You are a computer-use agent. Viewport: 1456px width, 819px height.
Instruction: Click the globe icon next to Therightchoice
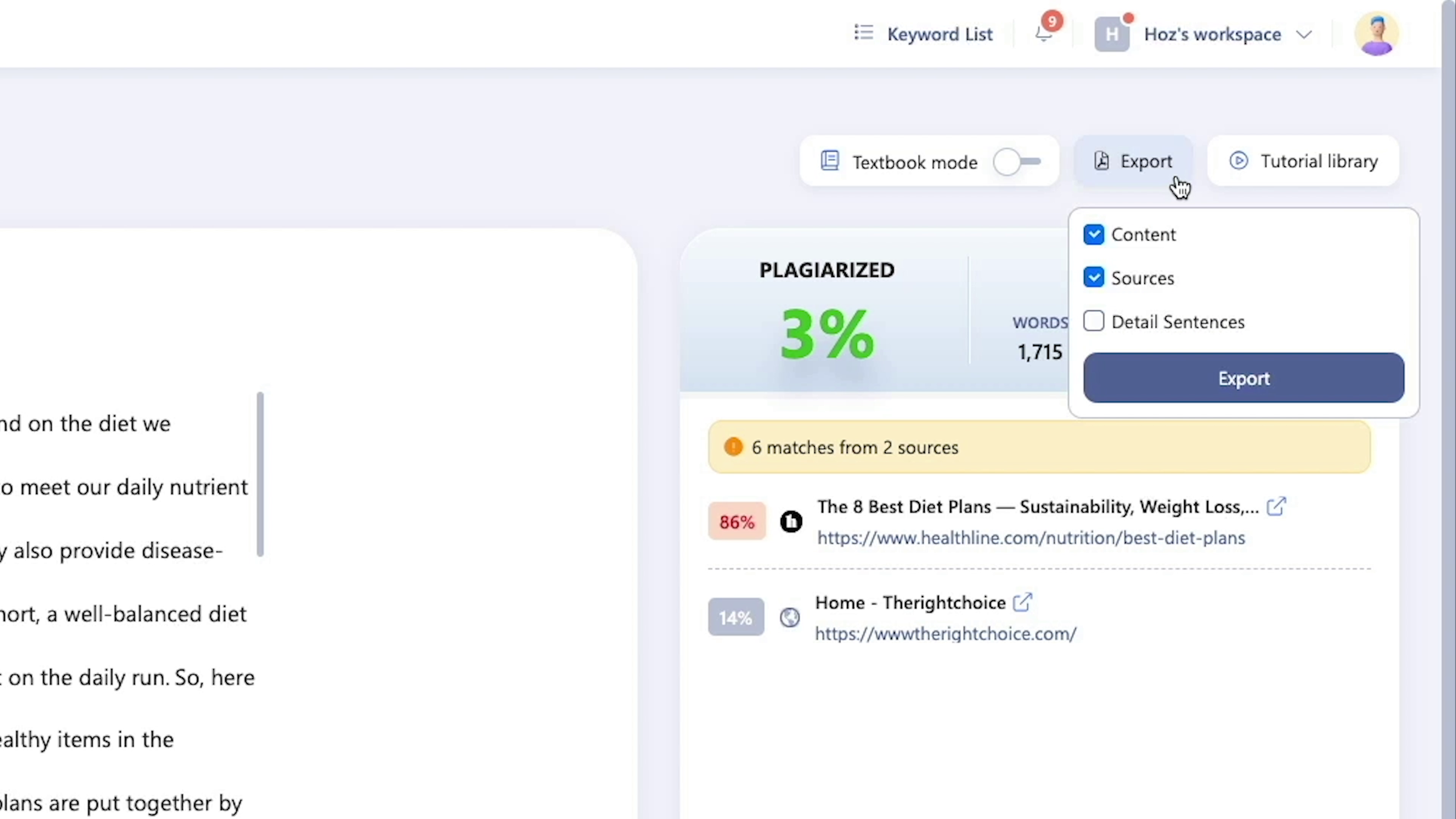(x=789, y=617)
